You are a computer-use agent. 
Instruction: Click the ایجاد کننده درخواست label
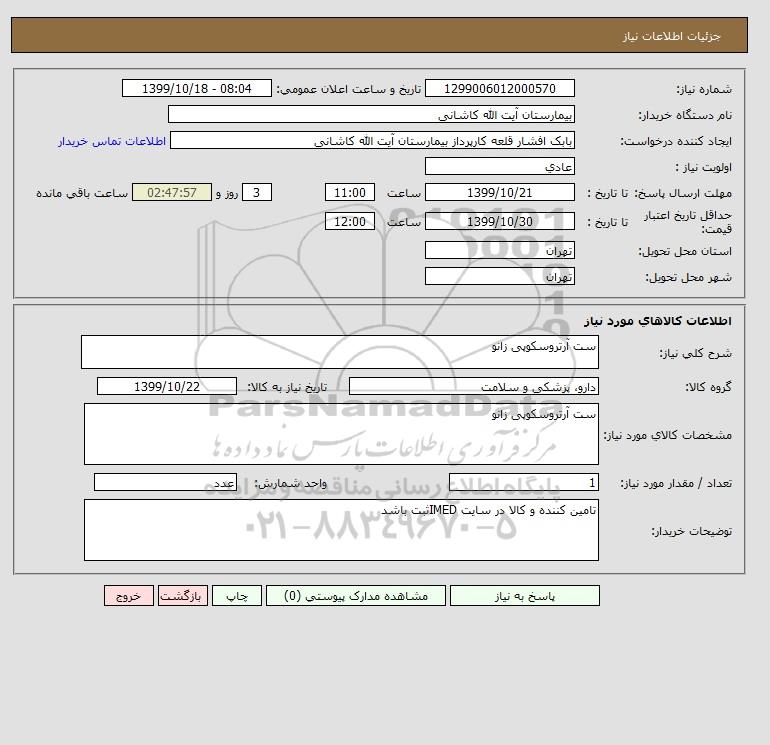click(676, 141)
